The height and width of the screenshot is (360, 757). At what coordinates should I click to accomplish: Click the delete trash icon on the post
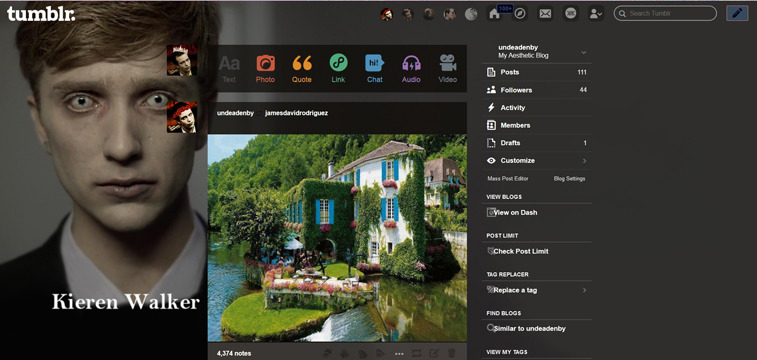(x=451, y=353)
